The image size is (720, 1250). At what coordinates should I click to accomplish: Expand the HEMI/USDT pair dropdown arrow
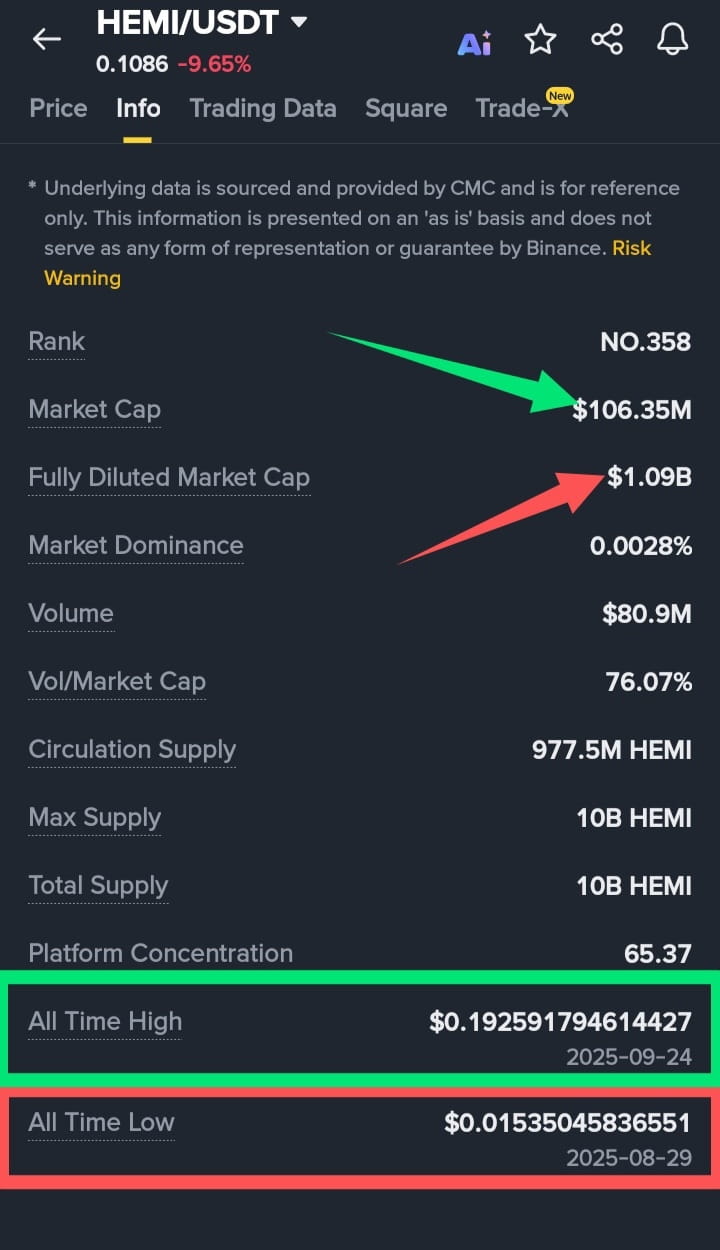[x=298, y=22]
